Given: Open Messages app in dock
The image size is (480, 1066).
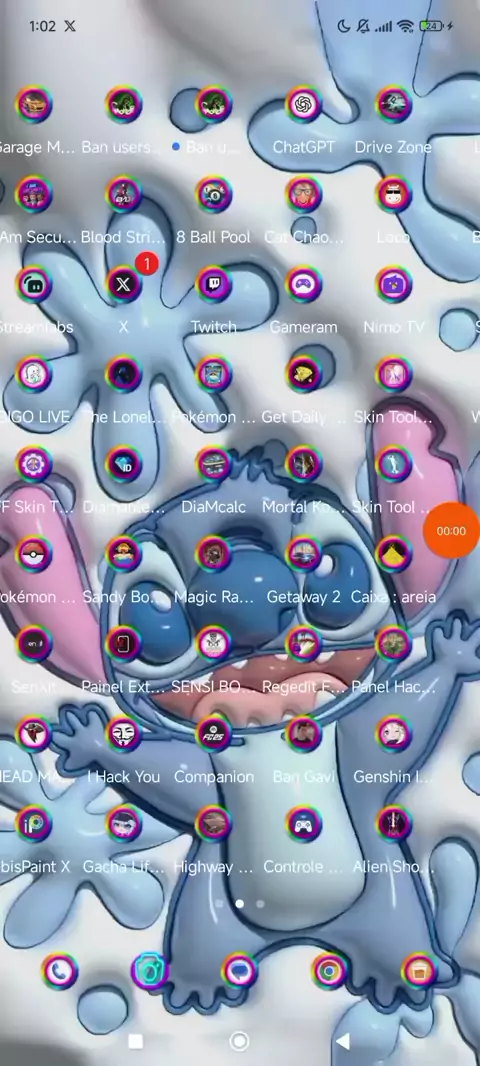Looking at the screenshot, I should point(239,971).
